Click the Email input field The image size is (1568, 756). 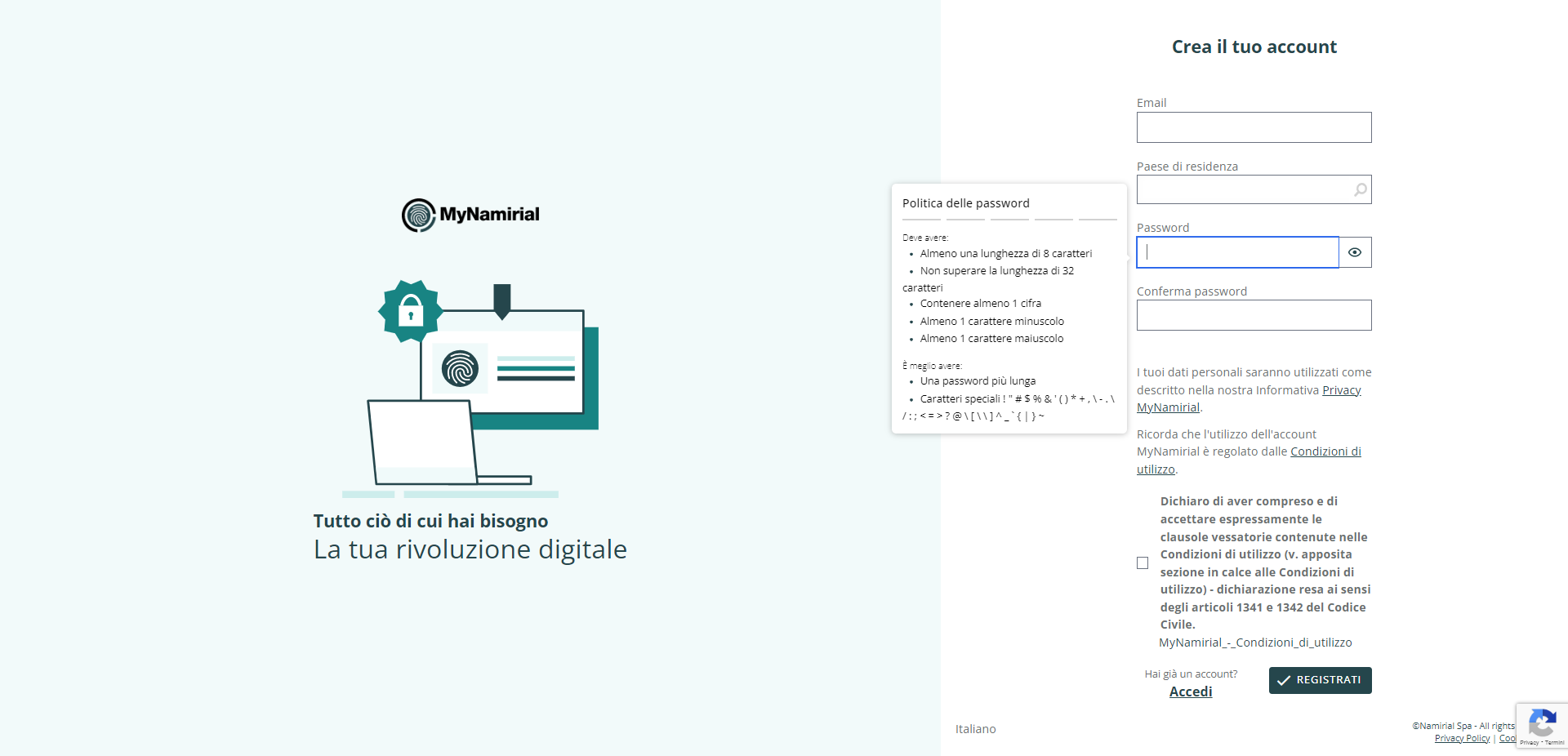tap(1254, 127)
